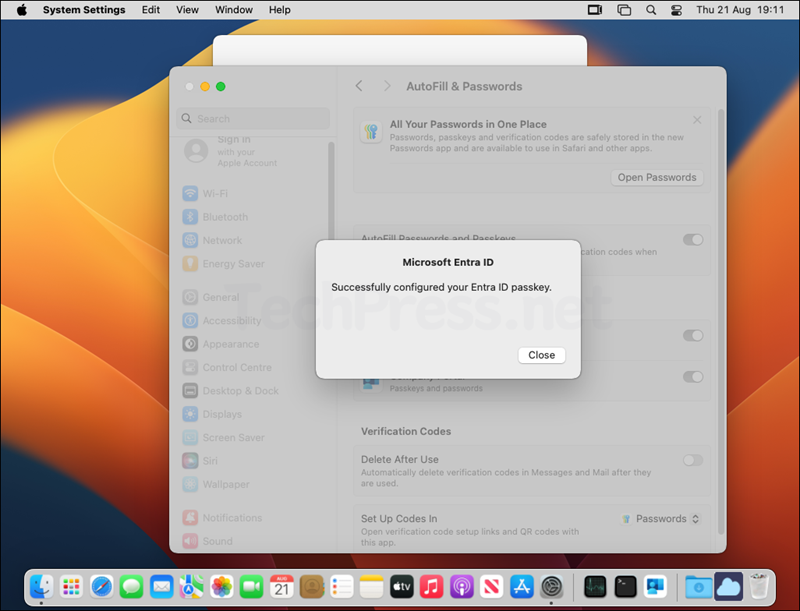Viewport: 800px width, 611px height.
Task: Open Launchpad from the Dock
Action: pyautogui.click(x=71, y=587)
